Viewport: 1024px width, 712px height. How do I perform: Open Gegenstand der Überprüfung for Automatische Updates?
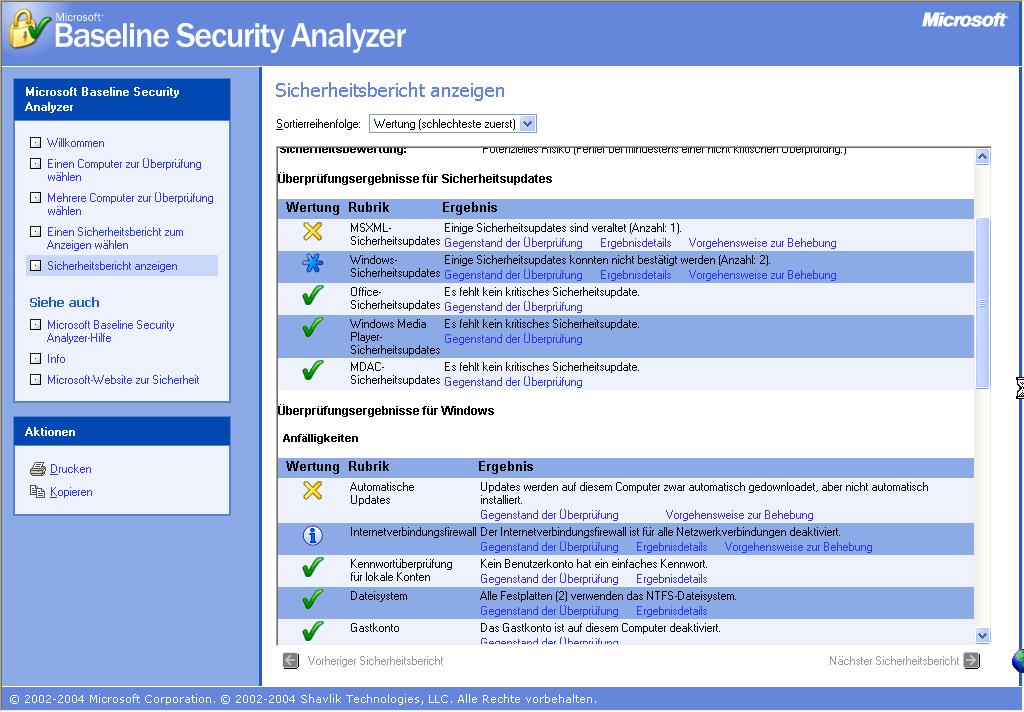pyautogui.click(x=549, y=515)
